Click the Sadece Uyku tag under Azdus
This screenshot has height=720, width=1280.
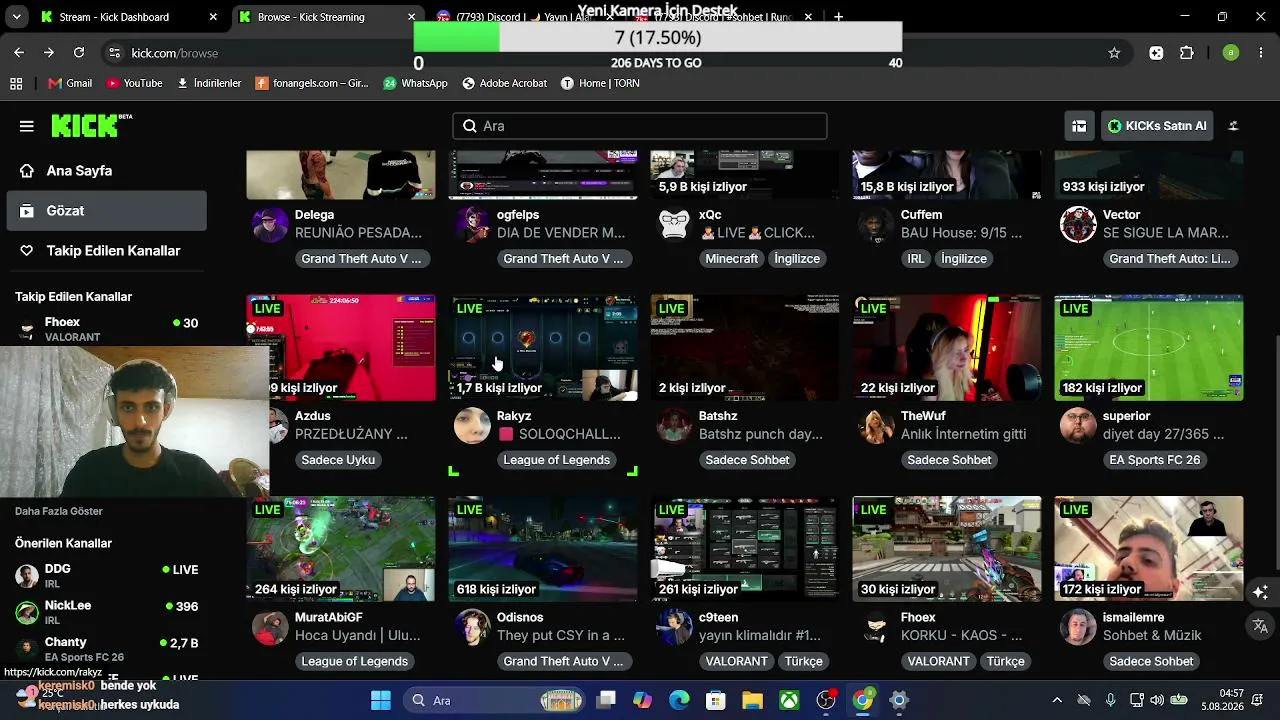pyautogui.click(x=338, y=460)
